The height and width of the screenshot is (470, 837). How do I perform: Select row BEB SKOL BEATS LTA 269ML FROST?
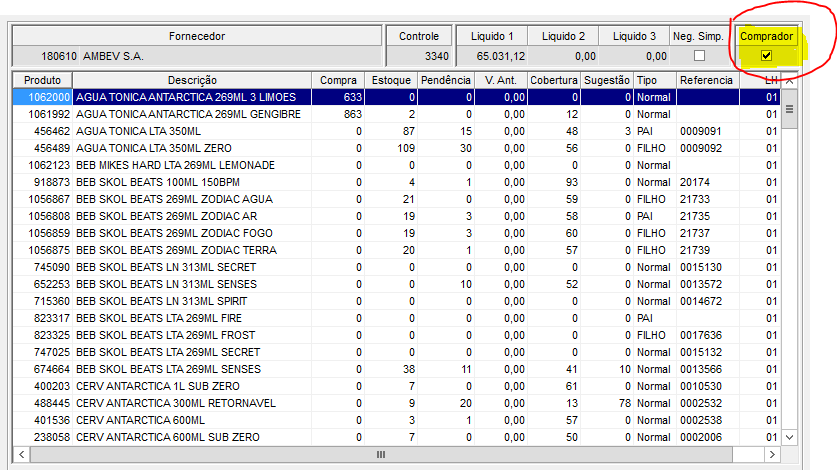[x=397, y=335]
